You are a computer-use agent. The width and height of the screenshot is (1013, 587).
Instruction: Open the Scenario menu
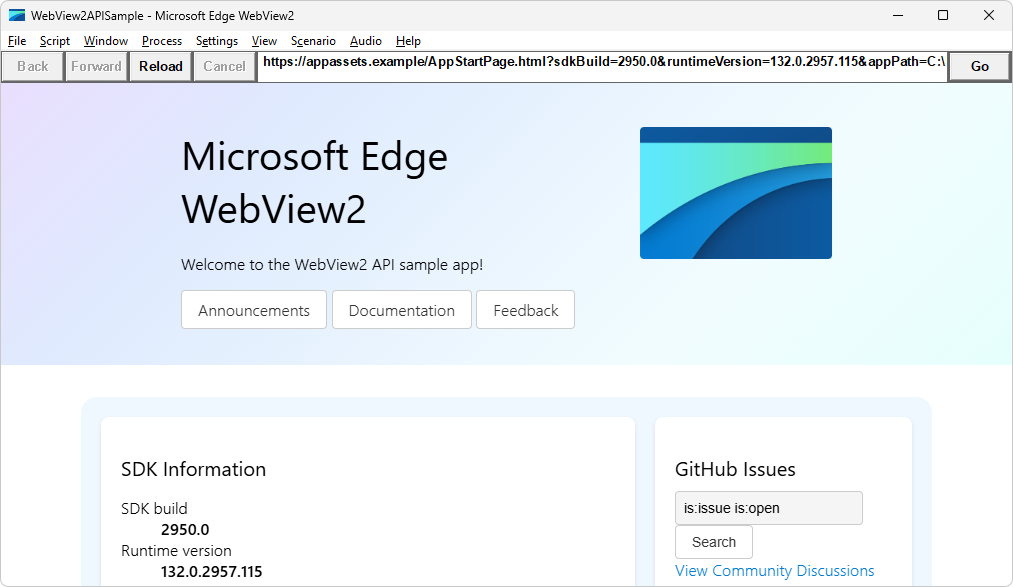[x=312, y=41]
